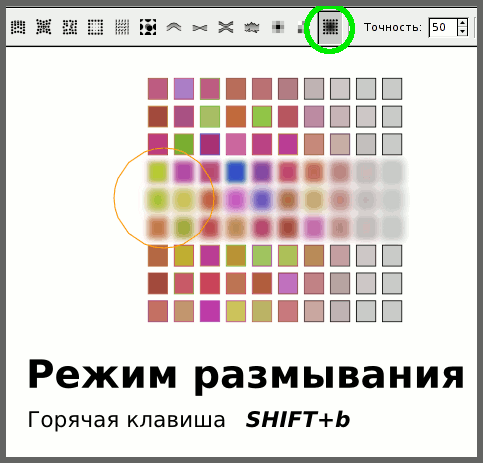
Task: Click the dark green square in third row
Action: [184, 144]
